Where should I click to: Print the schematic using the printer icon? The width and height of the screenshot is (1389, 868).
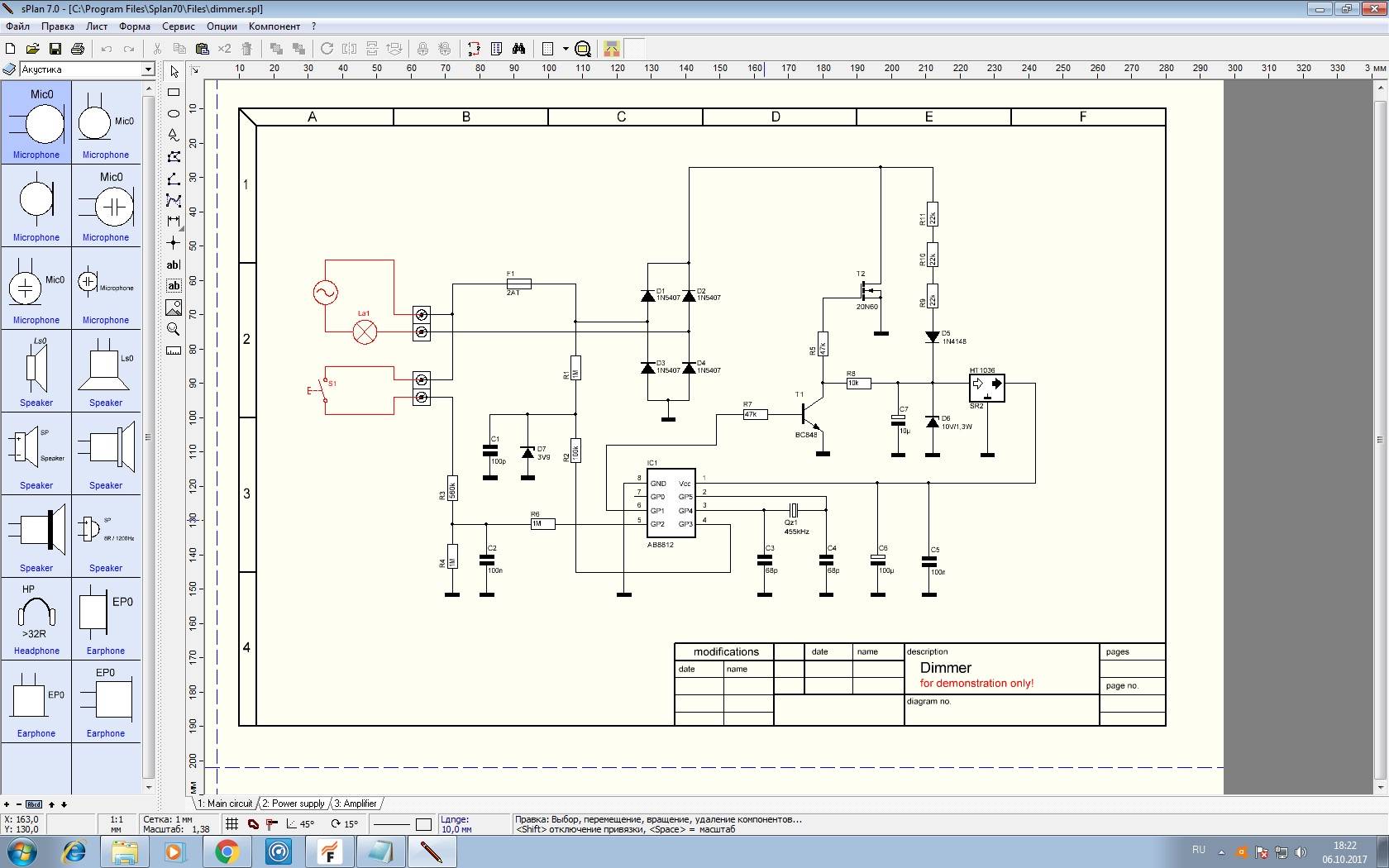[77, 49]
